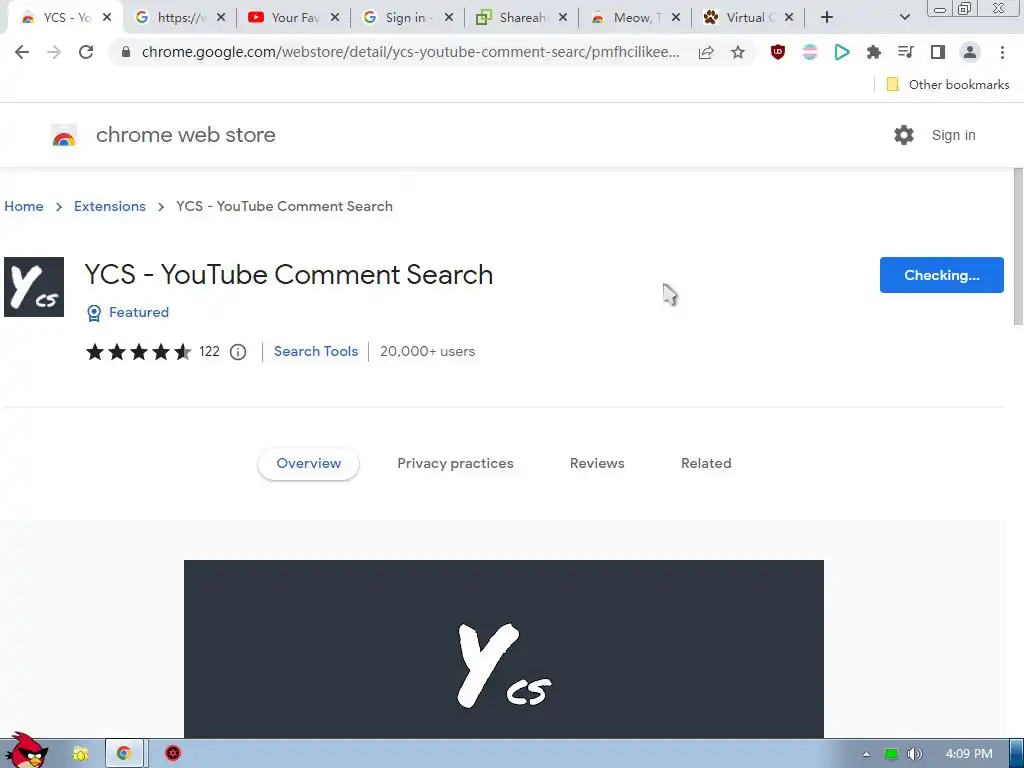Open the Privacy practices tab
Viewport: 1024px width, 768px height.
[x=455, y=464]
